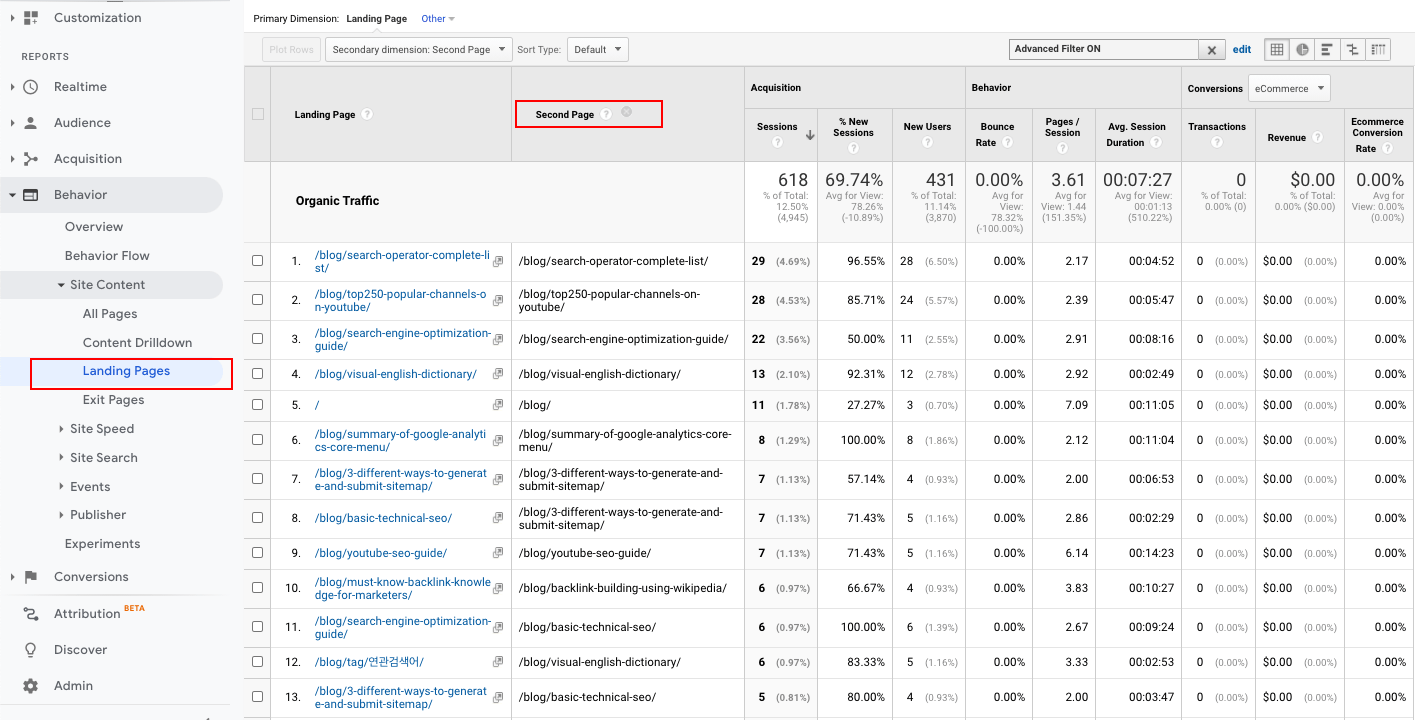This screenshot has width=1415, height=720.
Task: Check row 6 summary-of-google-analytics checkbox
Action: pyautogui.click(x=257, y=440)
